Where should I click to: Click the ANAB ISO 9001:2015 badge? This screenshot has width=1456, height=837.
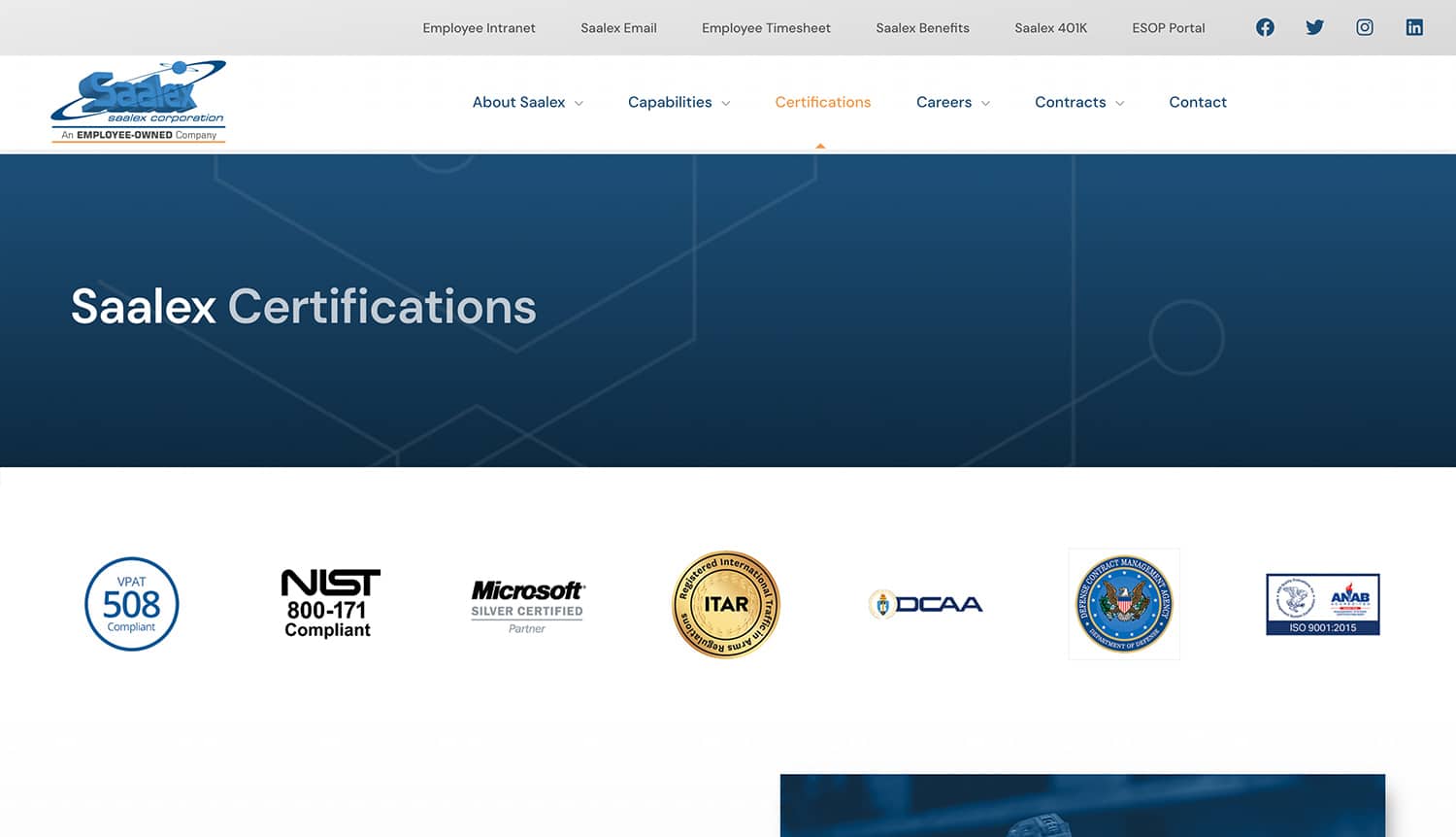(x=1322, y=604)
